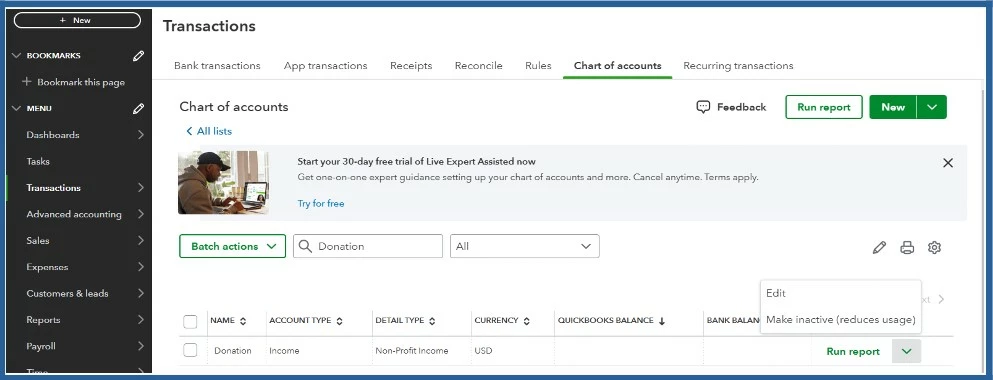The image size is (993, 380).
Task: Open Tasks in the sidebar
Action: tap(38, 162)
